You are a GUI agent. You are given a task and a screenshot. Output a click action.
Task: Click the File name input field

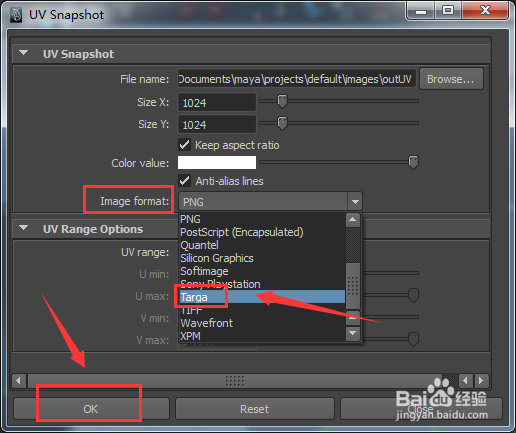pos(297,79)
